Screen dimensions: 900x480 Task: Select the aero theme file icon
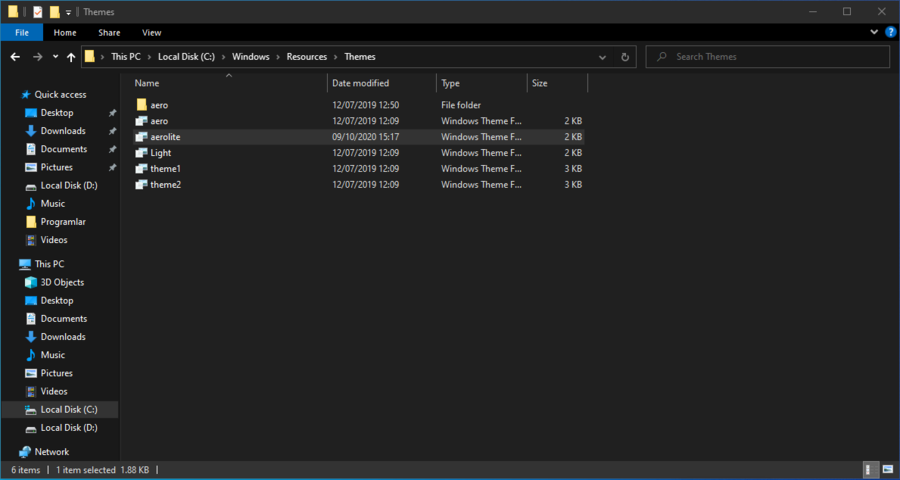pos(141,121)
